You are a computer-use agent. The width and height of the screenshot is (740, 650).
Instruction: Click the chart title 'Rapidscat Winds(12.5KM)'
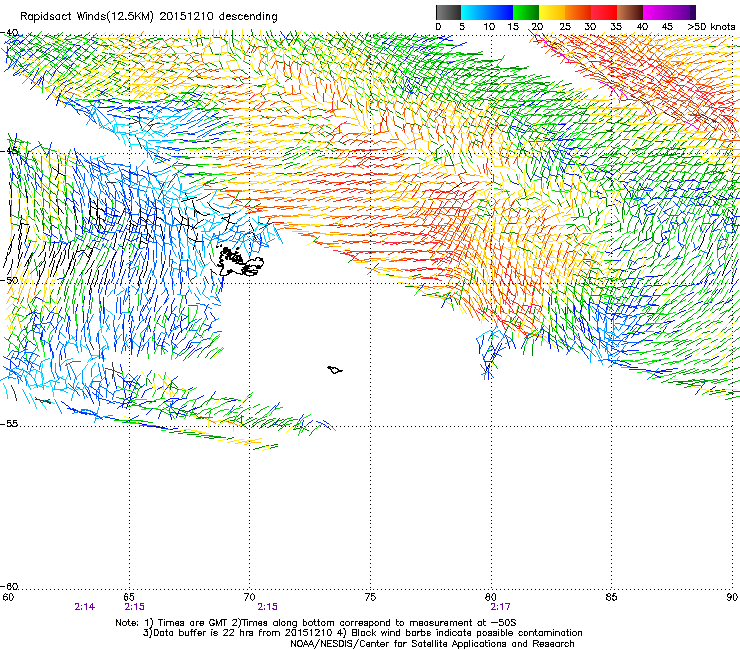tap(87, 17)
